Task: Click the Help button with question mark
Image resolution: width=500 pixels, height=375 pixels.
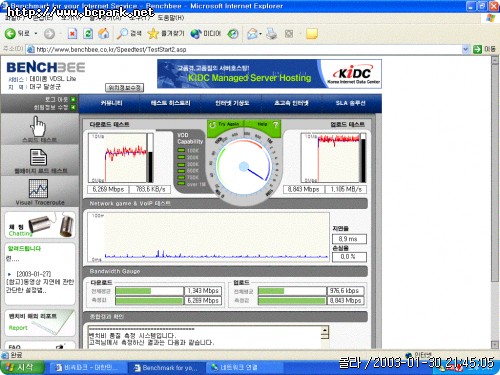Action: click(264, 125)
